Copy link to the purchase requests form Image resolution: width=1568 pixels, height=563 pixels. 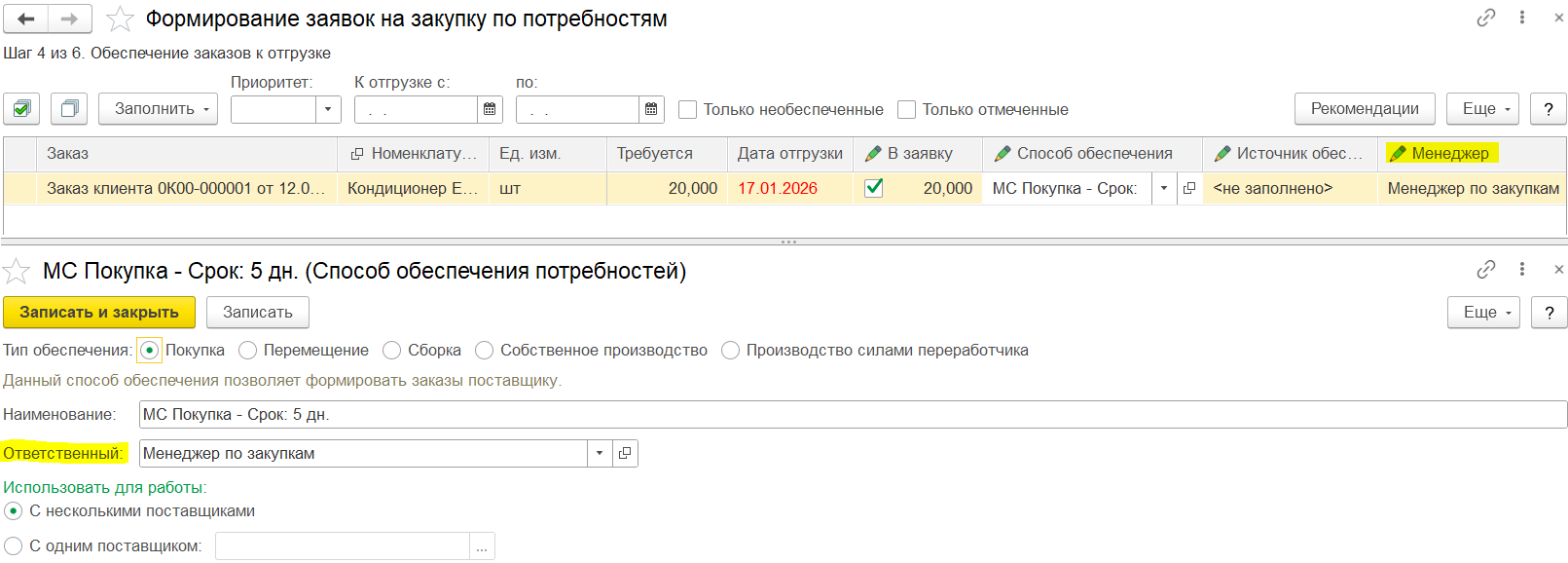[1485, 18]
